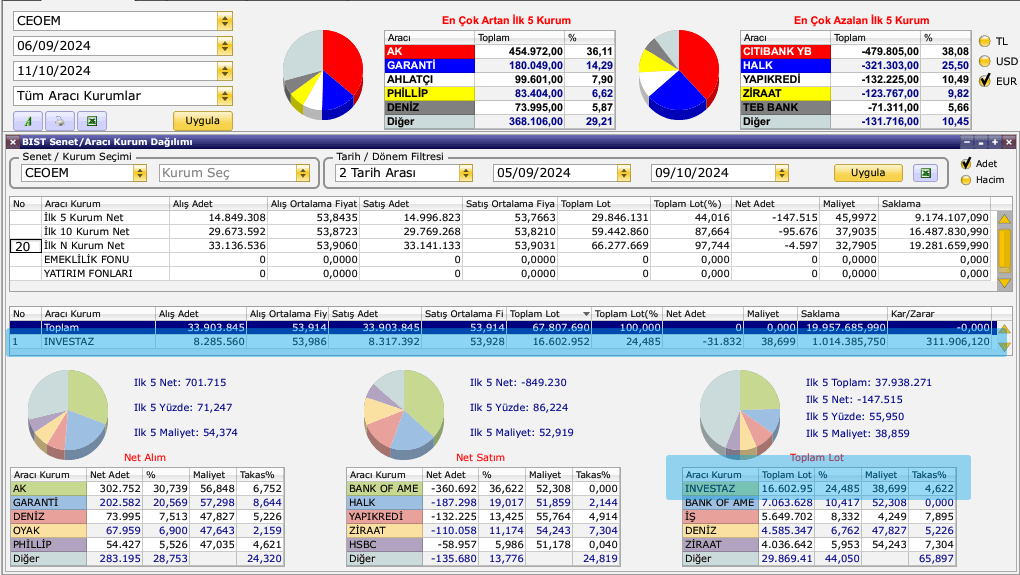The width and height of the screenshot is (1020, 575).
Task: Open the font settings icon with green A
Action: click(28, 121)
